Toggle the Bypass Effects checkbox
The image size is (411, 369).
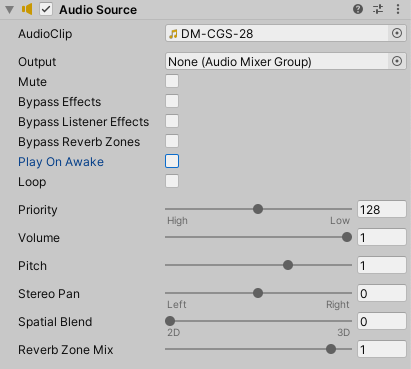(172, 101)
